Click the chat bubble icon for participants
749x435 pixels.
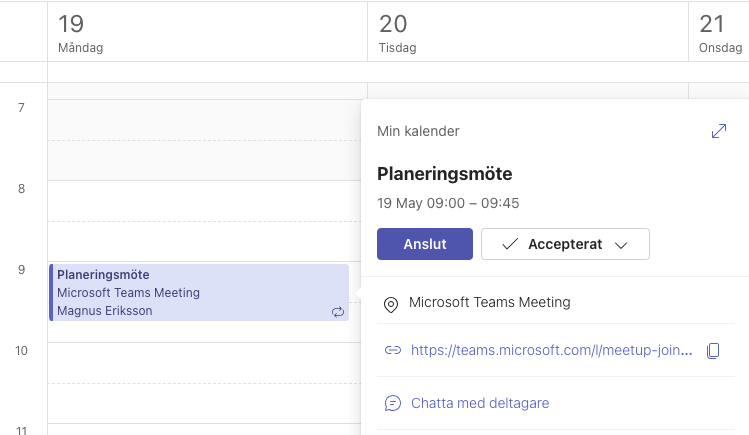(x=393, y=403)
